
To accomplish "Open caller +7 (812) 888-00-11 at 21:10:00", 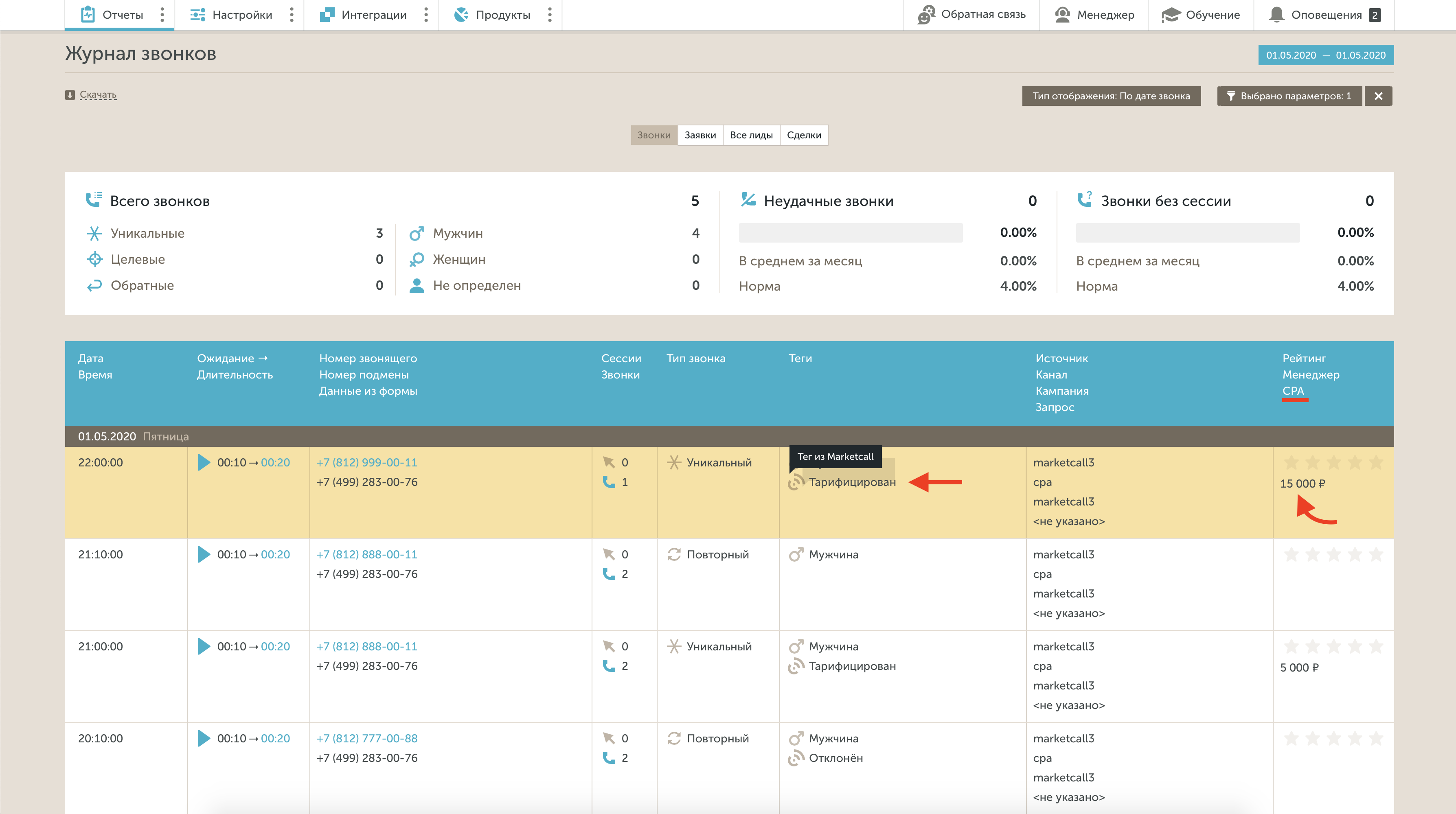I will (367, 554).
